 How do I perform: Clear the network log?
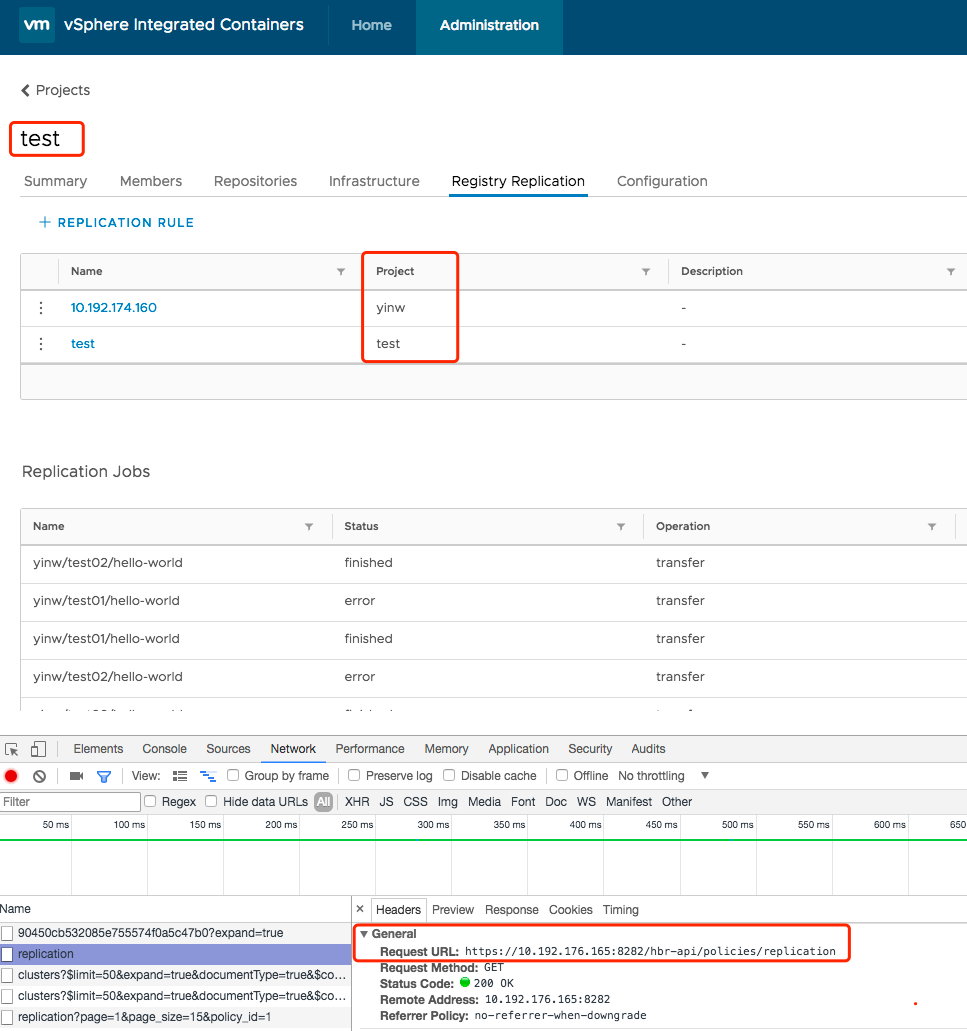(x=39, y=775)
